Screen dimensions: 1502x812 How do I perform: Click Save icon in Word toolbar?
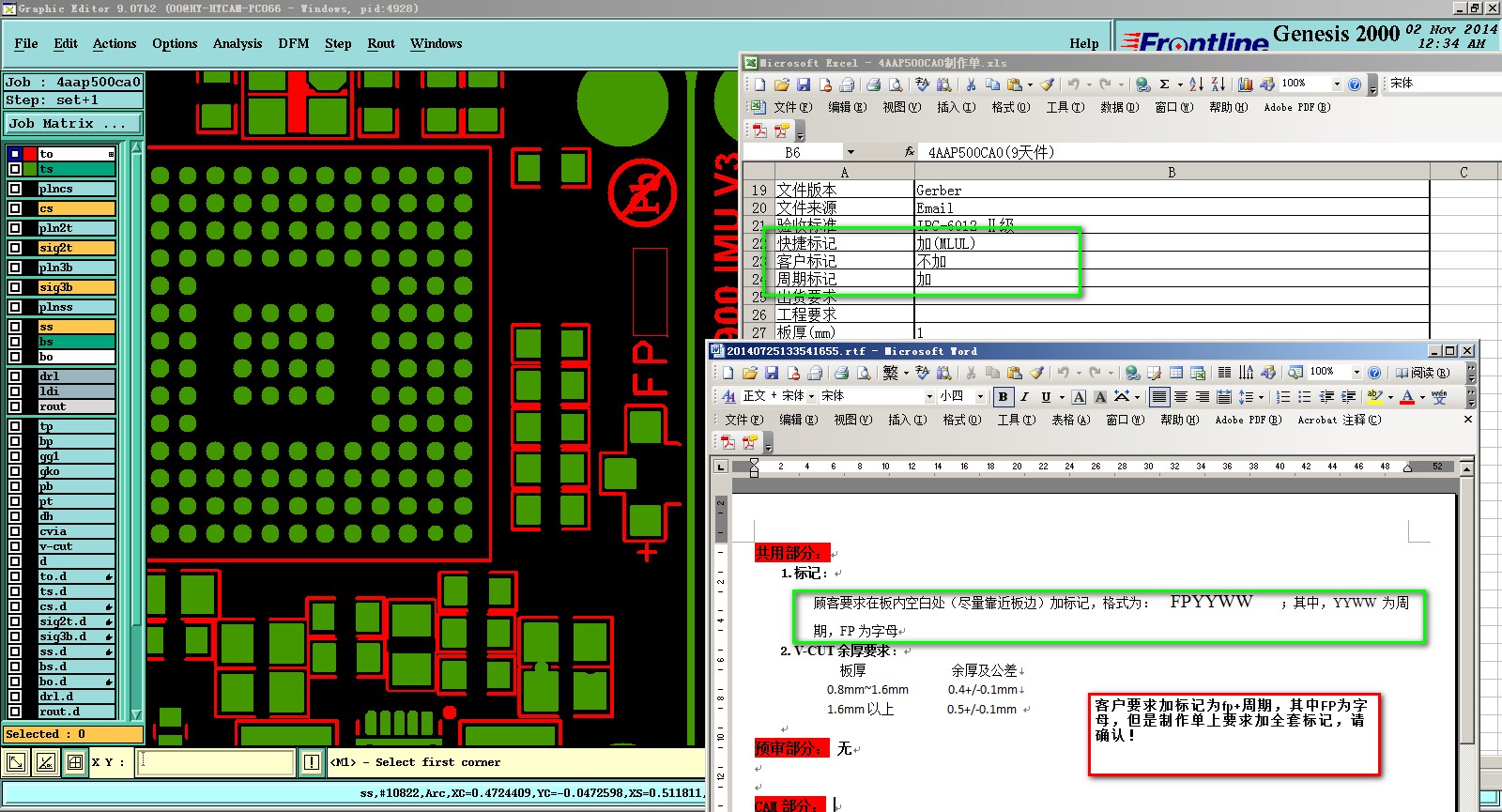point(771,373)
